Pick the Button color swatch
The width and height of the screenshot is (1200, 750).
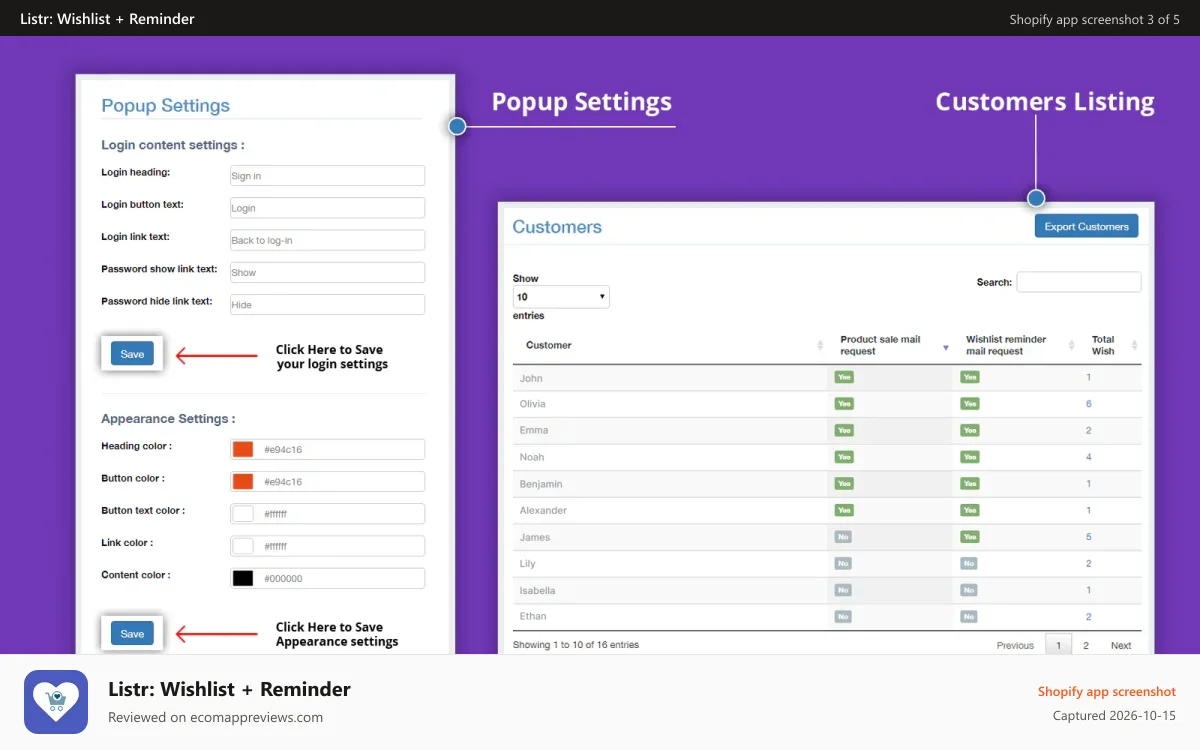pos(243,481)
